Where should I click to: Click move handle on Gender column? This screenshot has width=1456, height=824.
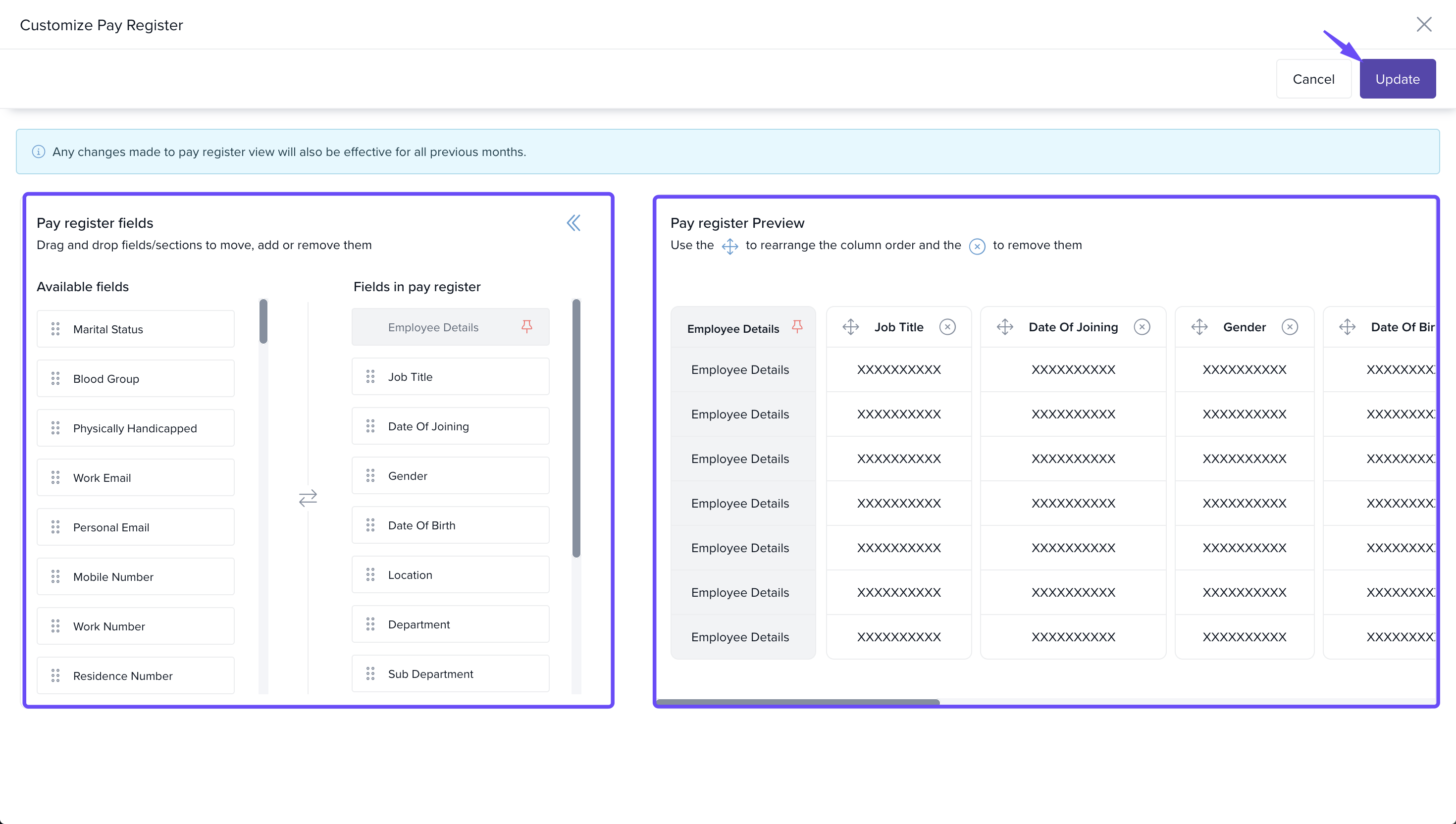[x=1199, y=327]
